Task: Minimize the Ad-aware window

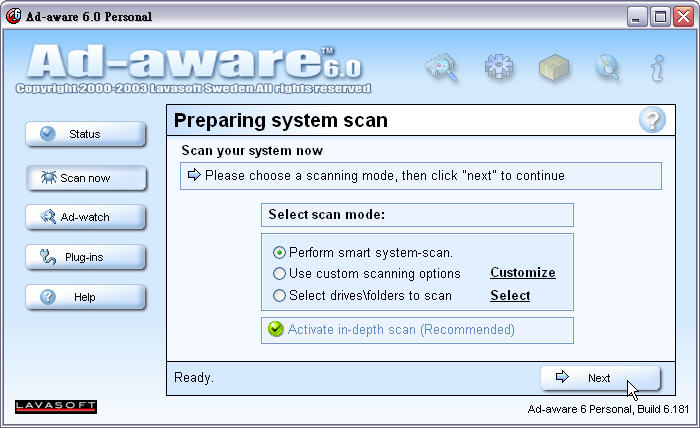Action: coord(637,17)
